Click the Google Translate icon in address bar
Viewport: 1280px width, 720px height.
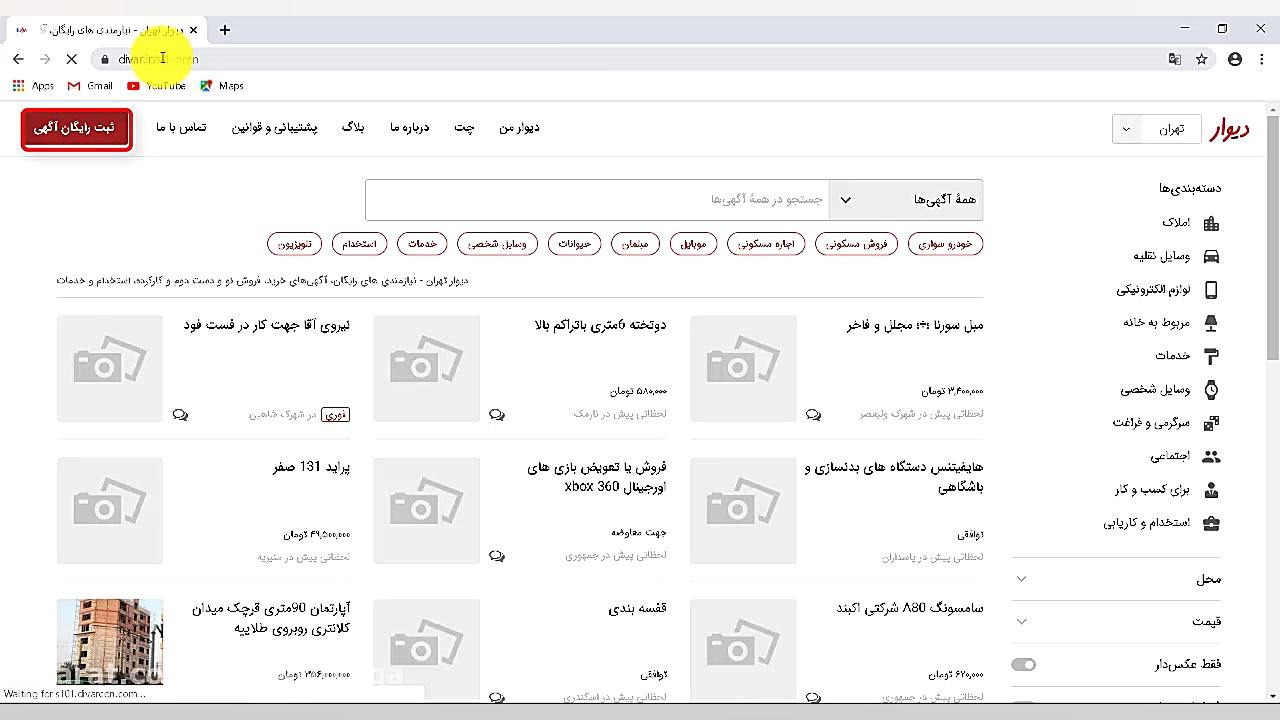coord(1174,59)
